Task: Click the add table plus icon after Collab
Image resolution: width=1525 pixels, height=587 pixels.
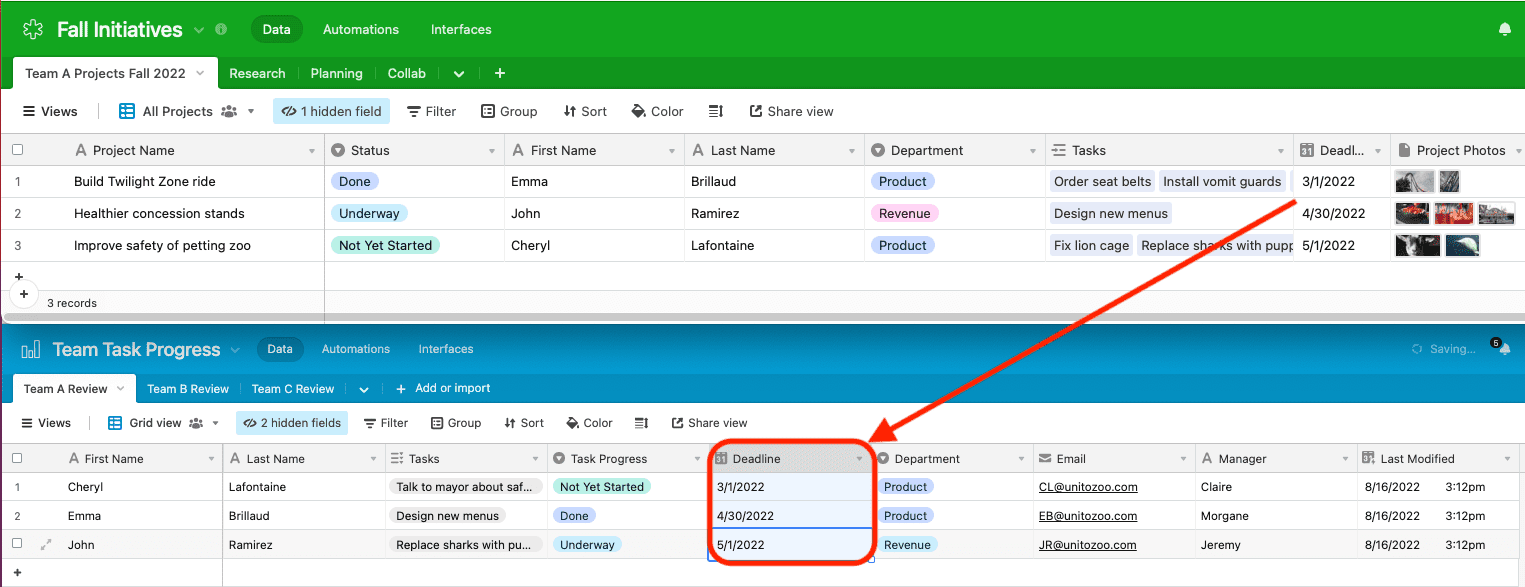Action: (x=500, y=73)
